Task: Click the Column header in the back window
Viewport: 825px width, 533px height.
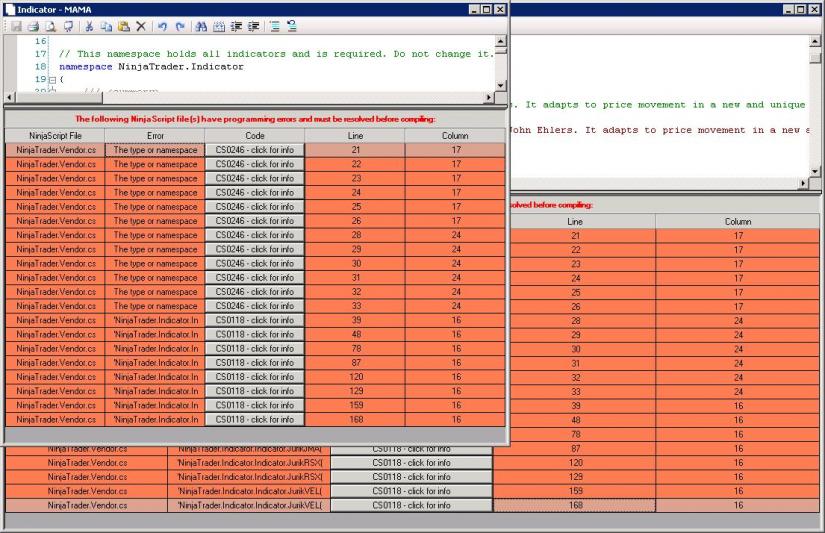Action: point(738,222)
